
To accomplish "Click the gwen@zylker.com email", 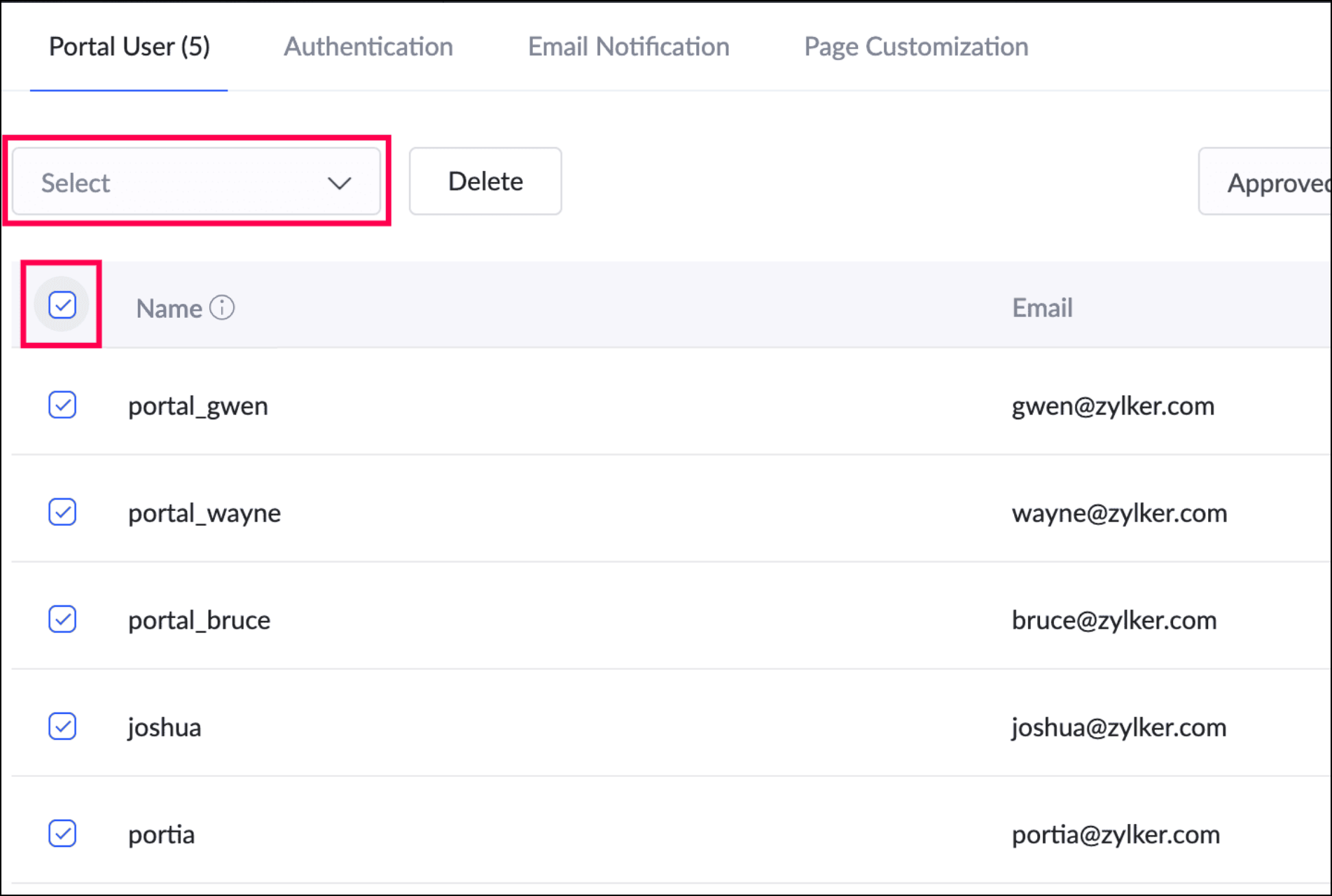I will [1112, 406].
